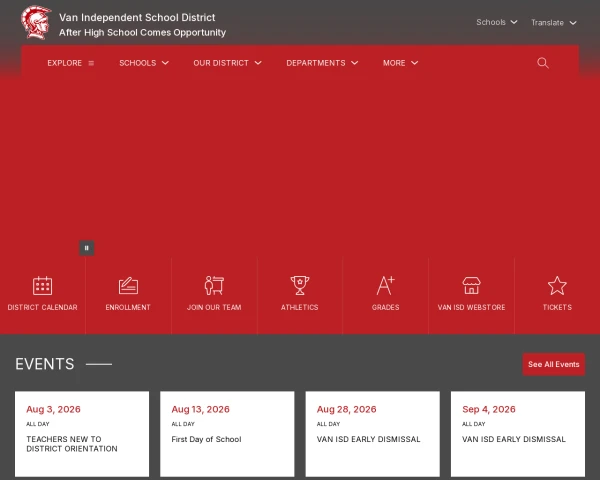Click the EVENTS section heading

pyautogui.click(x=45, y=364)
